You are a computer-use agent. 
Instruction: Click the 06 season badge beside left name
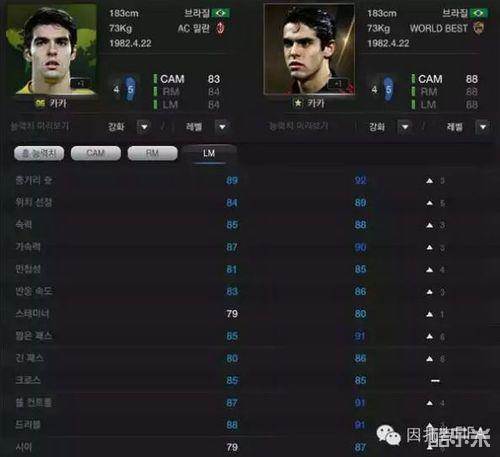point(40,103)
